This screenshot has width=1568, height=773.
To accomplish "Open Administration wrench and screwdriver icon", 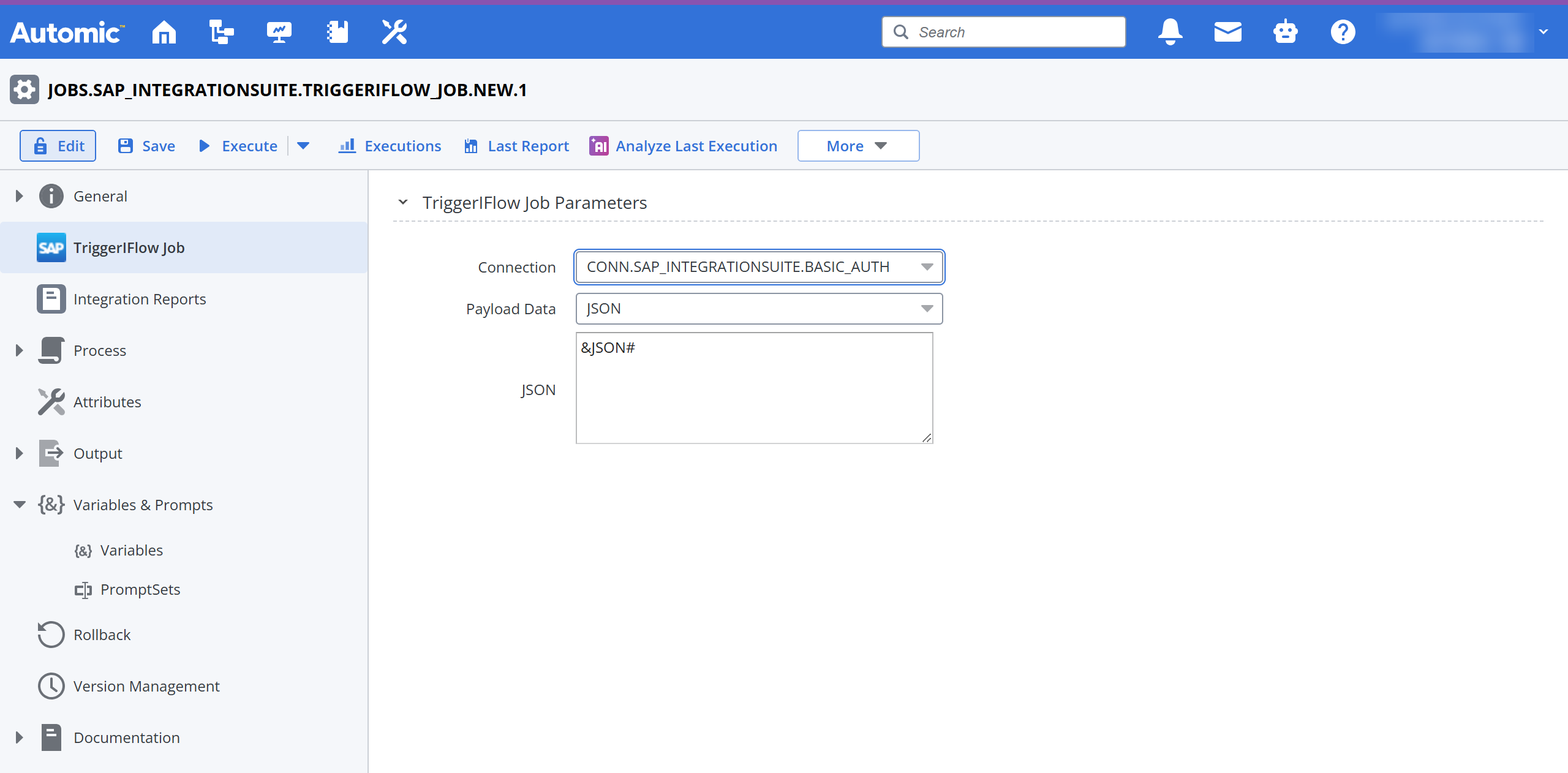I will tap(394, 32).
